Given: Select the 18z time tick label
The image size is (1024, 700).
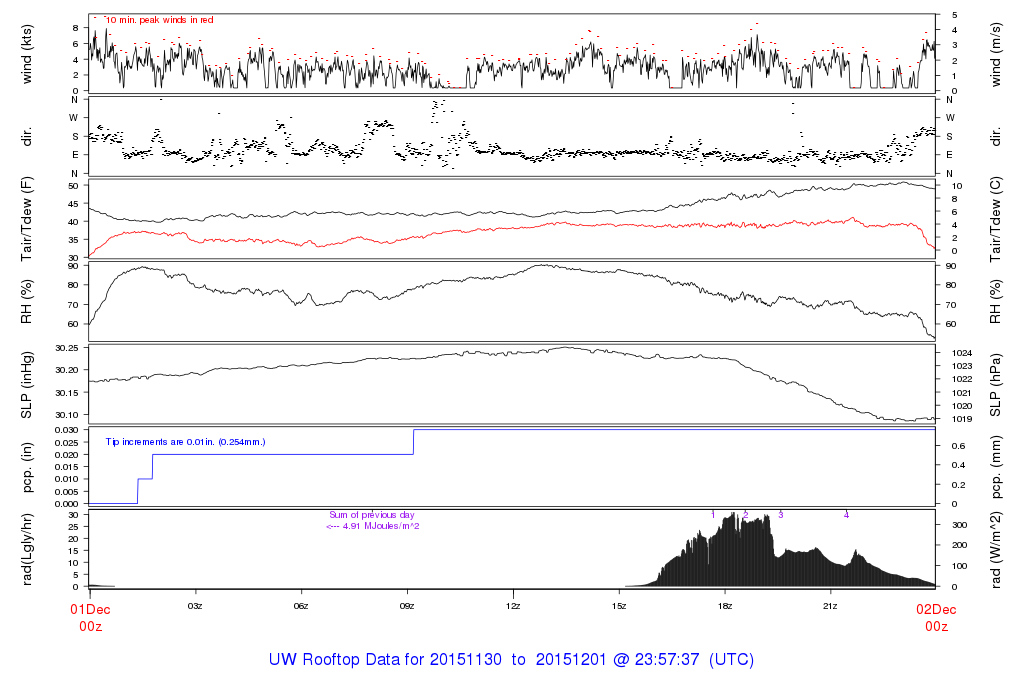Looking at the screenshot, I should click(725, 606).
